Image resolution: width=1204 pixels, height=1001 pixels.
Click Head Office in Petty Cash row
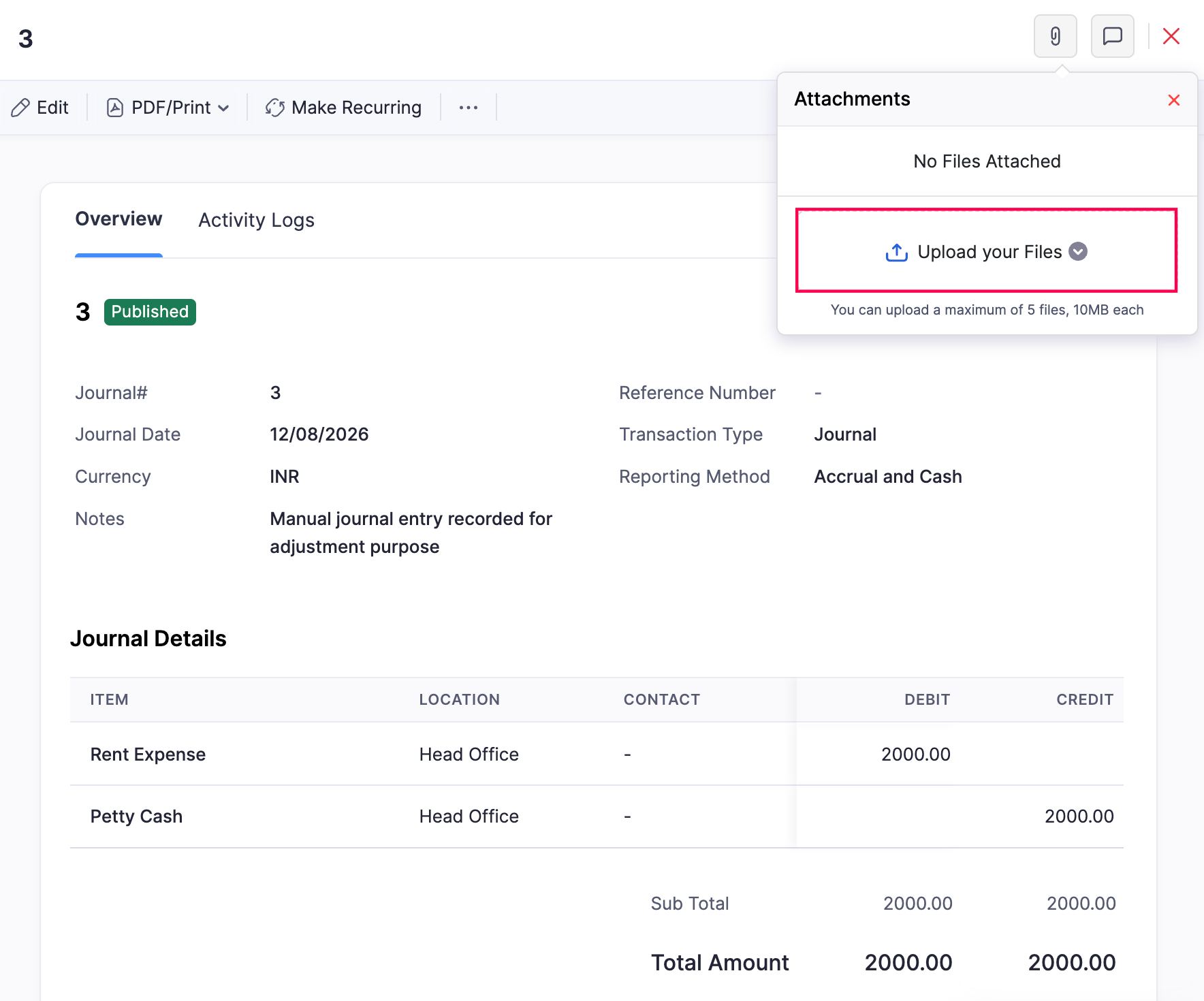click(469, 816)
